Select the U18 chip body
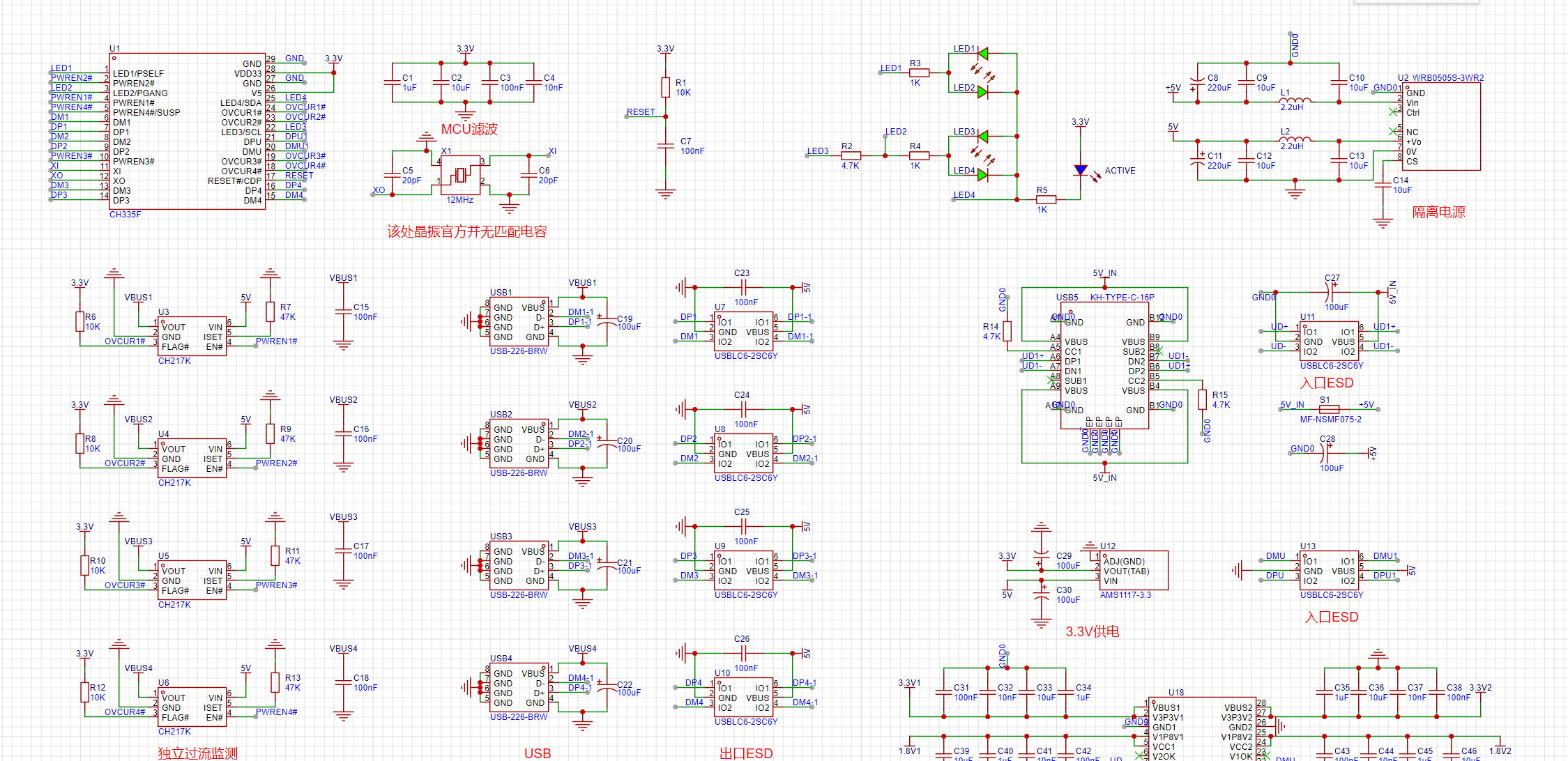Screen dimensions: 1568x761 [1203, 729]
